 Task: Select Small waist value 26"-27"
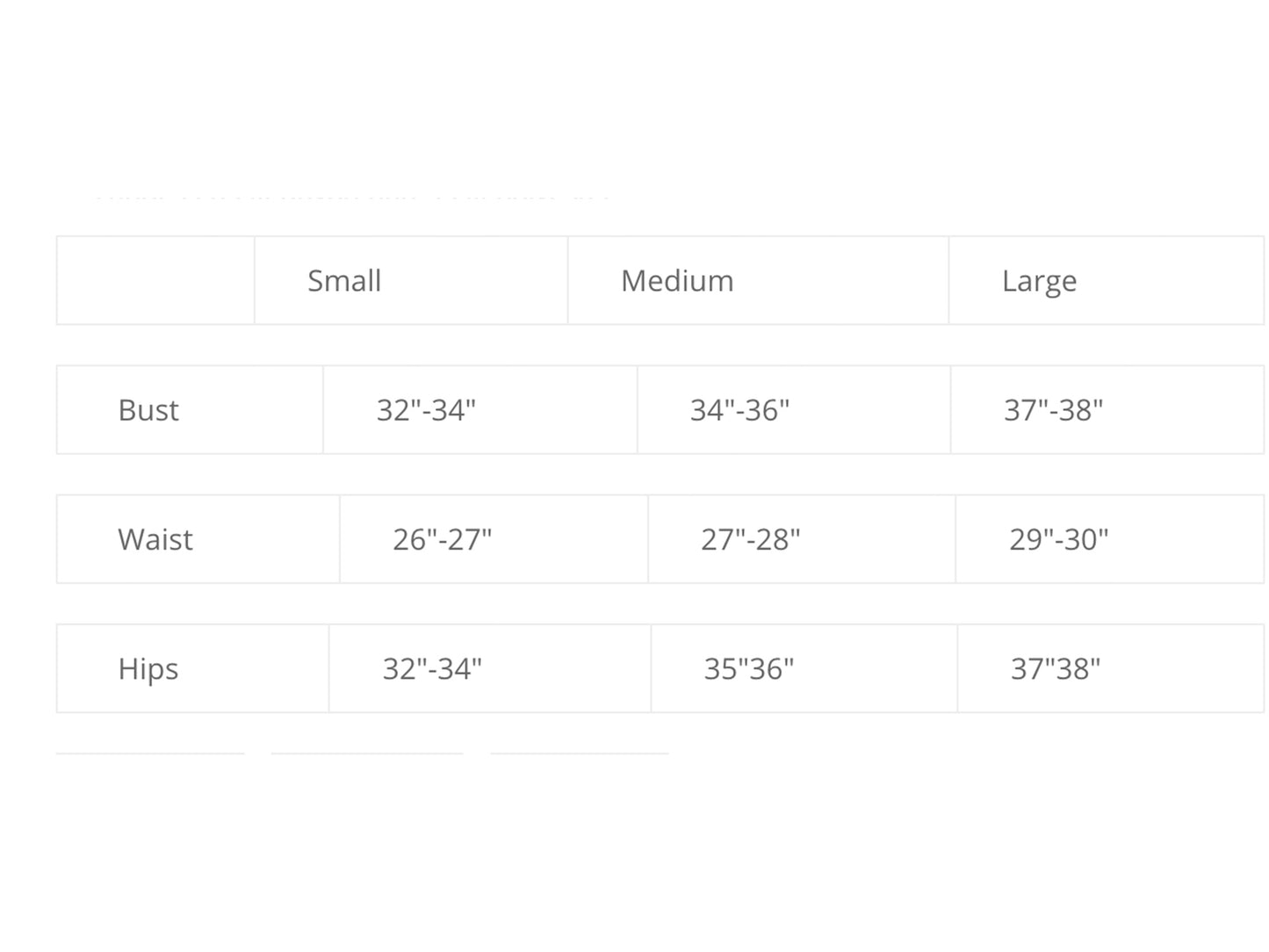[x=442, y=539]
